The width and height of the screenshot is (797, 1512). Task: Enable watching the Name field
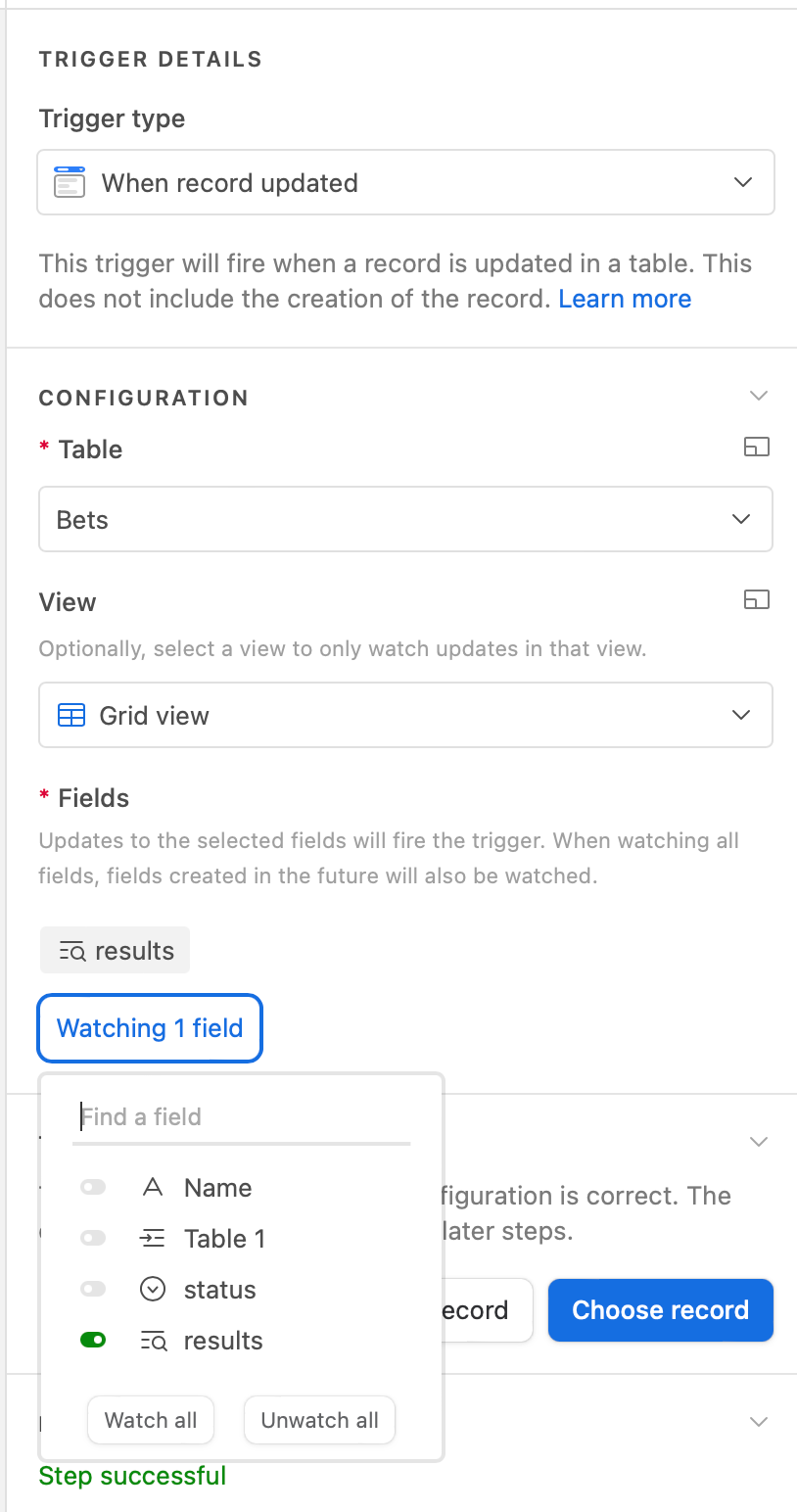click(x=93, y=1188)
